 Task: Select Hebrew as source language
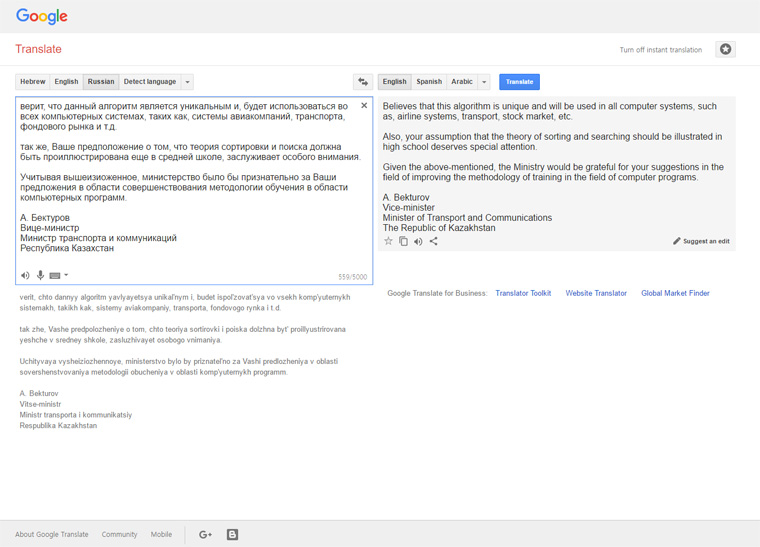pos(32,82)
